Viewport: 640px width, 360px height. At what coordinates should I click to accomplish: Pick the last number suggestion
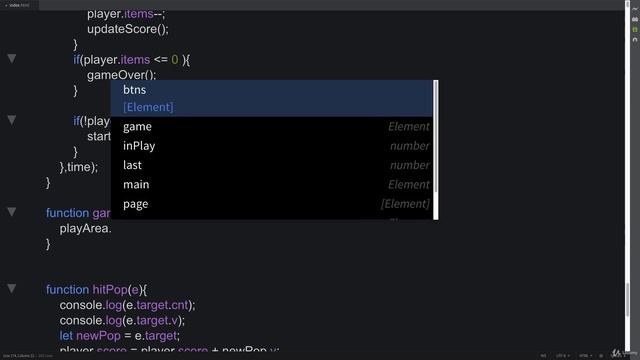click(271, 165)
